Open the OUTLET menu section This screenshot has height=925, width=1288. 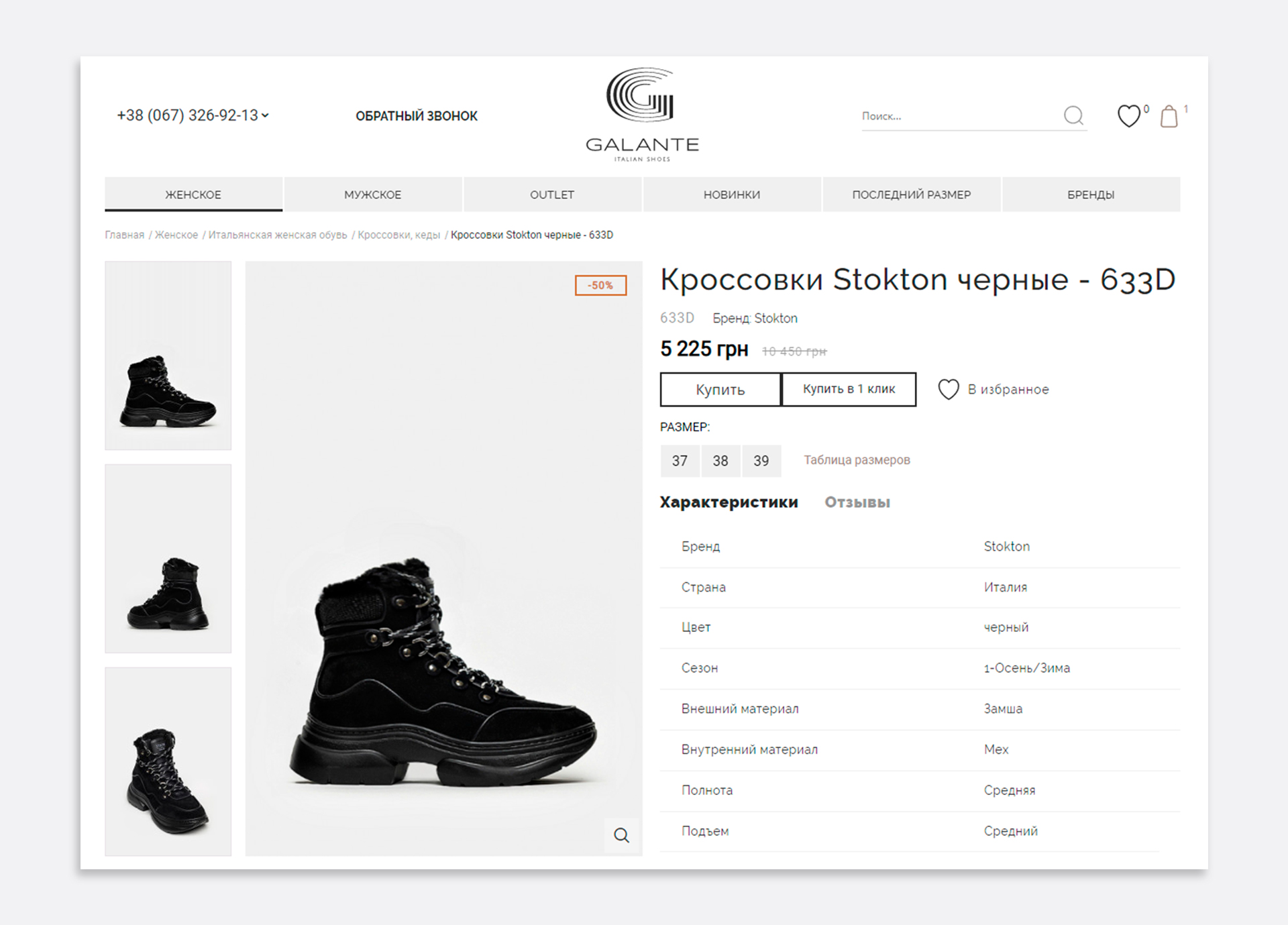pos(552,195)
